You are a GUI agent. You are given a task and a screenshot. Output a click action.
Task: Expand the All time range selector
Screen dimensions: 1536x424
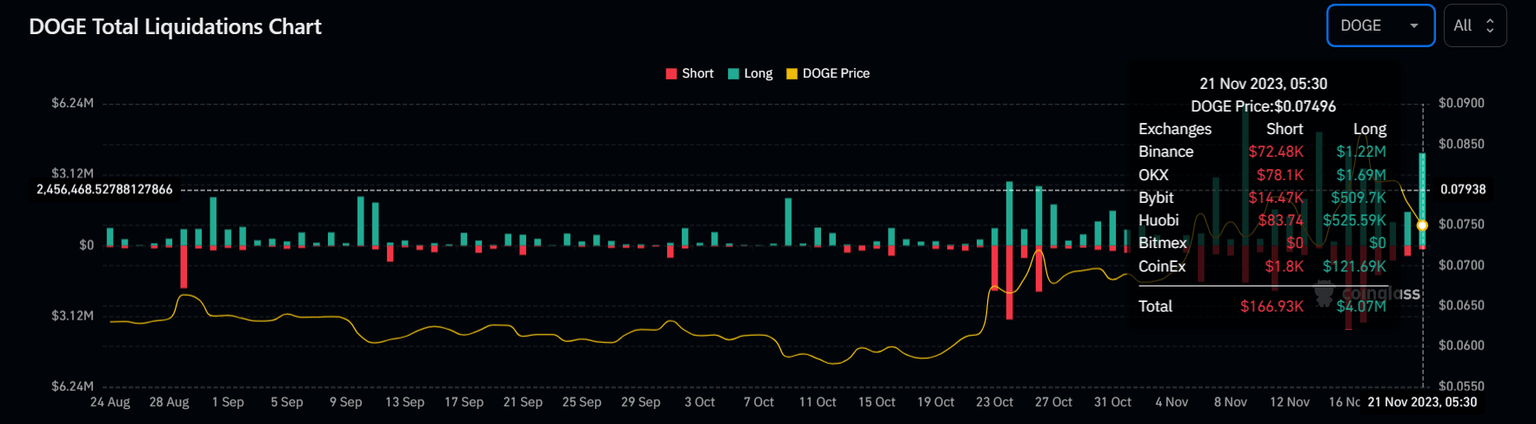[1474, 26]
